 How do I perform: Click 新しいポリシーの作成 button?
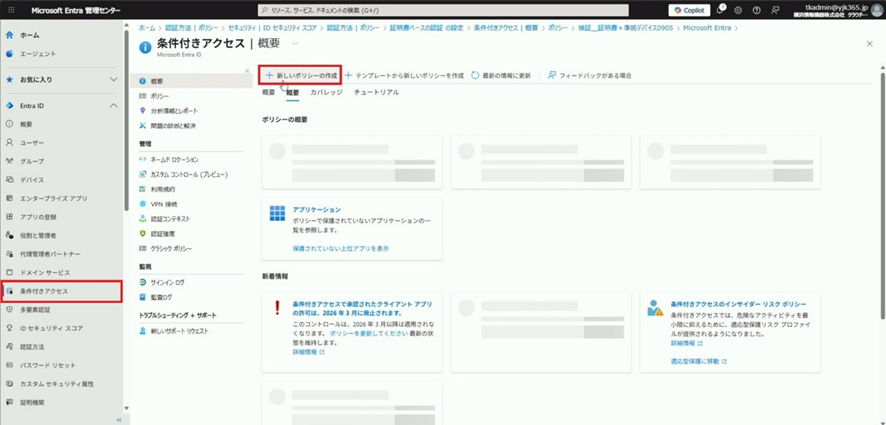300,75
